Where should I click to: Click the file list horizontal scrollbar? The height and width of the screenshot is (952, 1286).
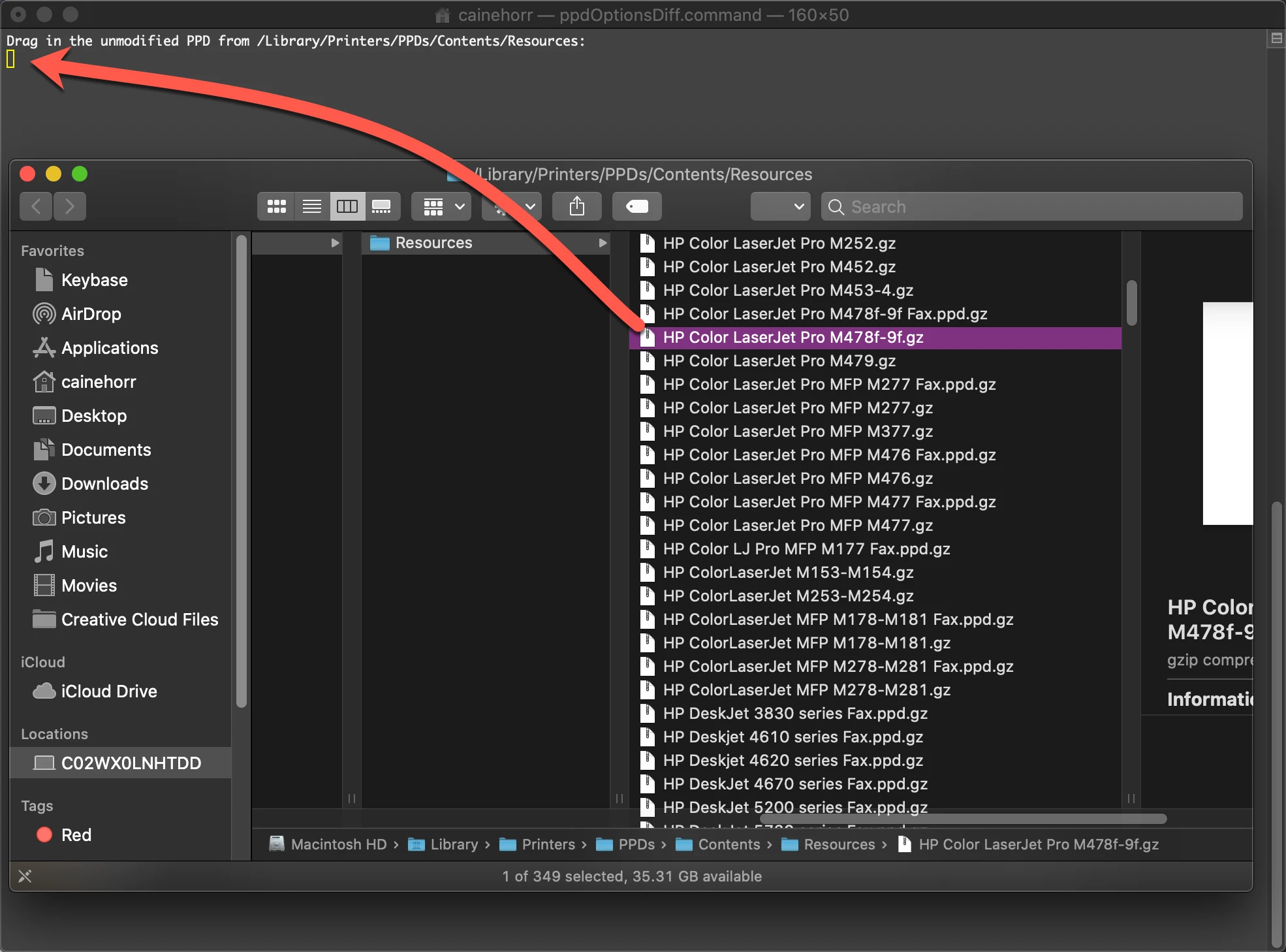(964, 819)
